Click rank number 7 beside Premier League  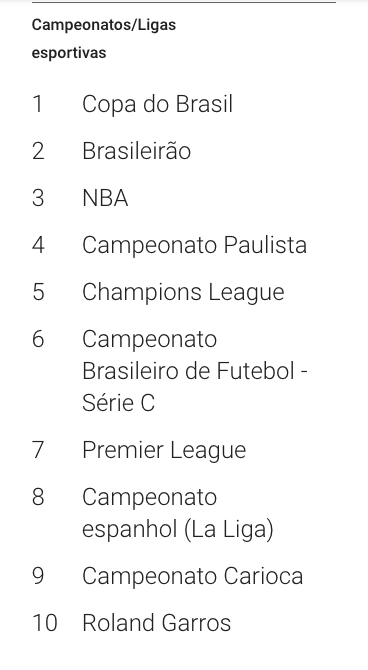[x=38, y=450]
